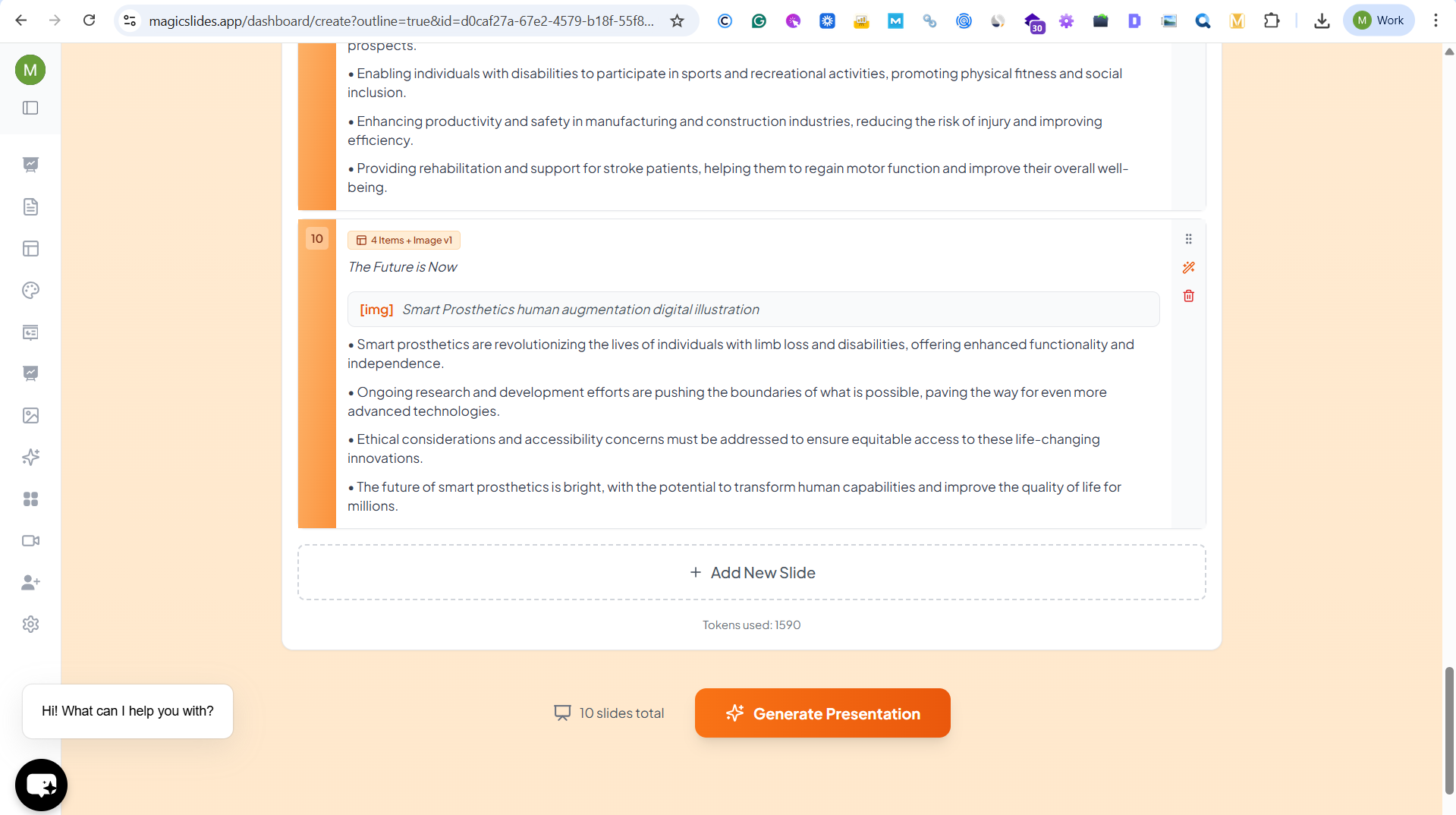Click the slide number 10 badge

(x=317, y=239)
